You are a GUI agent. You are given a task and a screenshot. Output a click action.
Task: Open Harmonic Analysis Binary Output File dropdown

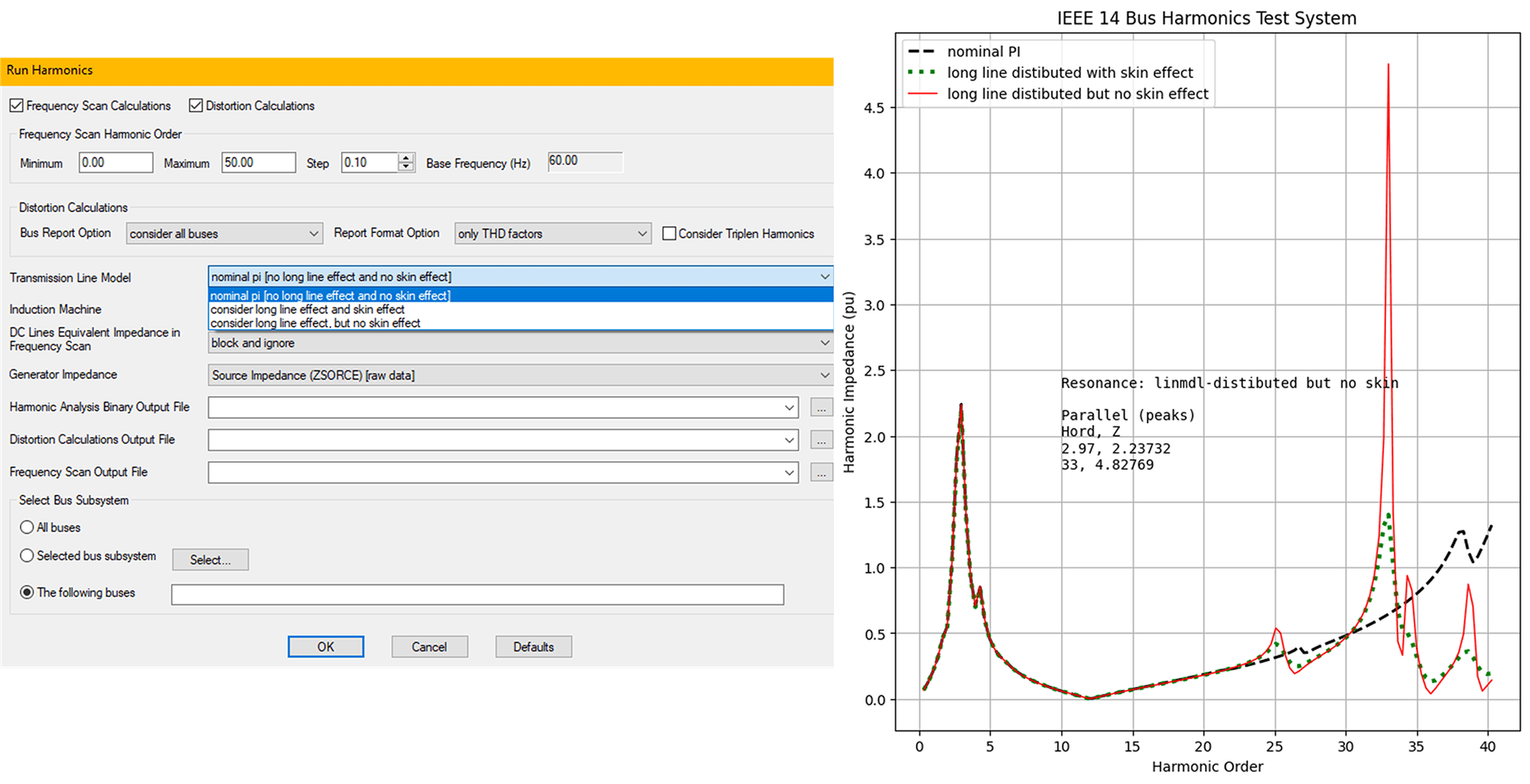(x=789, y=408)
